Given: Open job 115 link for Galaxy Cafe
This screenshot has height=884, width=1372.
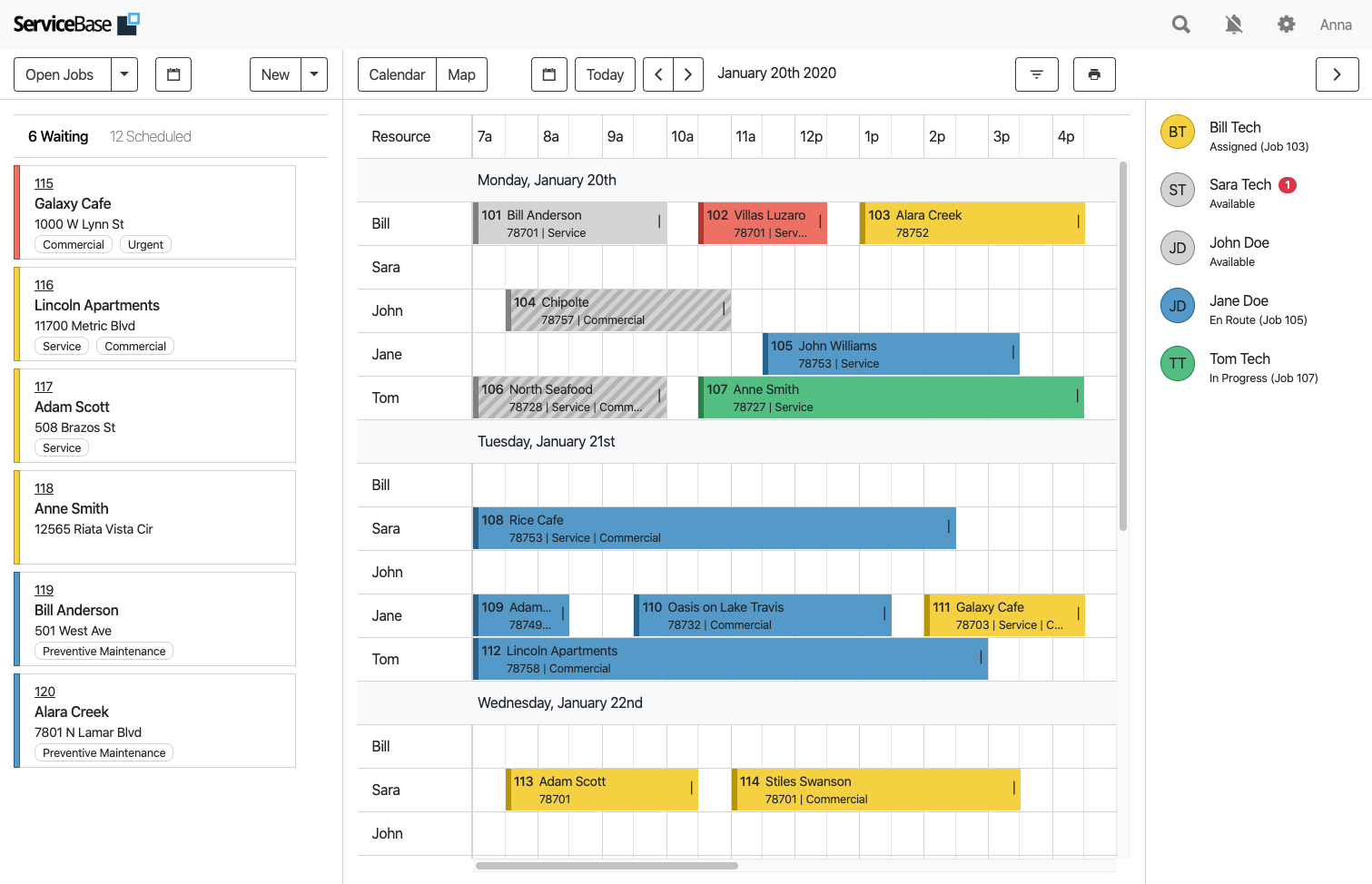Looking at the screenshot, I should coord(44,183).
